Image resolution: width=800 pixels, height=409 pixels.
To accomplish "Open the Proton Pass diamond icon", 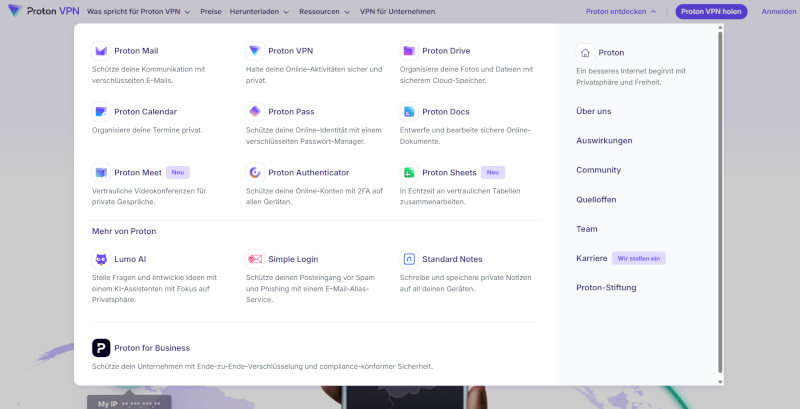I will pos(255,112).
